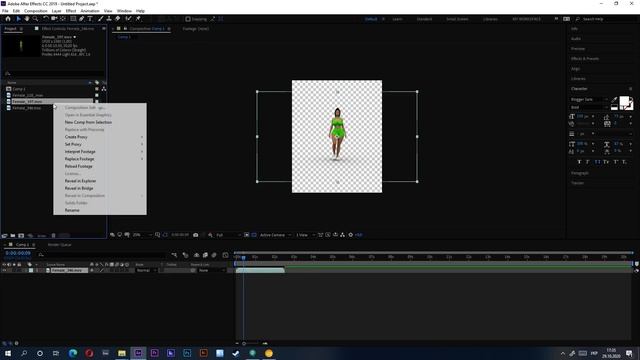The image size is (640, 360).
Task: Select the Pen tool
Action: (82, 19)
